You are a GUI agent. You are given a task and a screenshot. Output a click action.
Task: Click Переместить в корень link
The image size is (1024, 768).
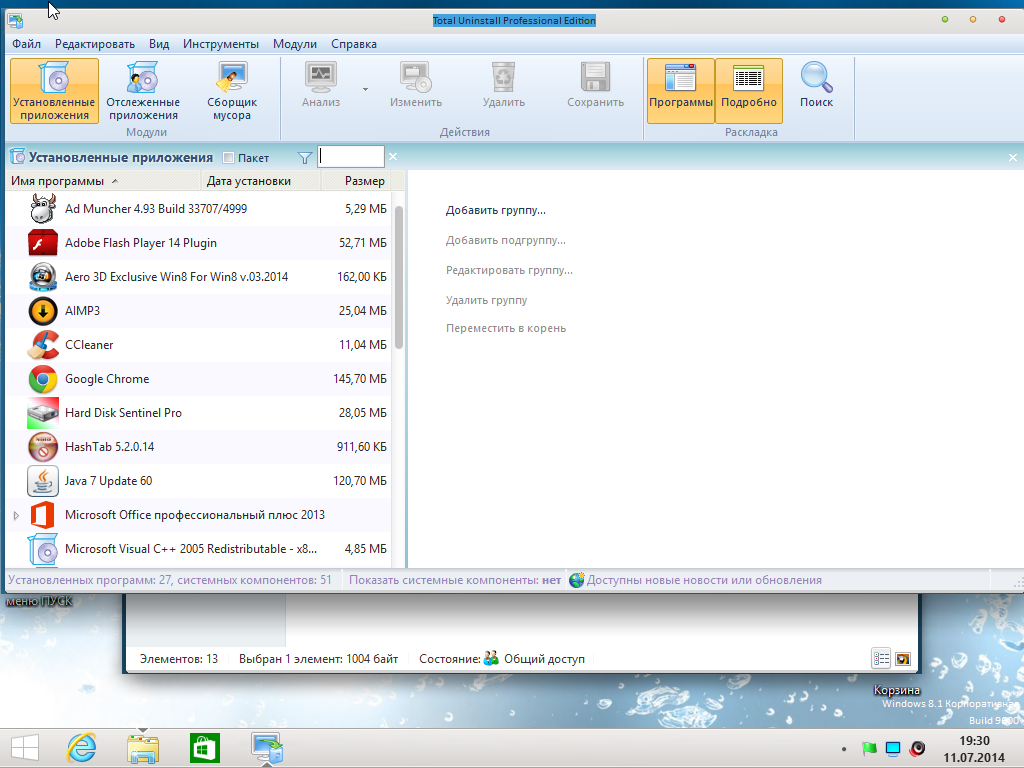click(x=506, y=328)
